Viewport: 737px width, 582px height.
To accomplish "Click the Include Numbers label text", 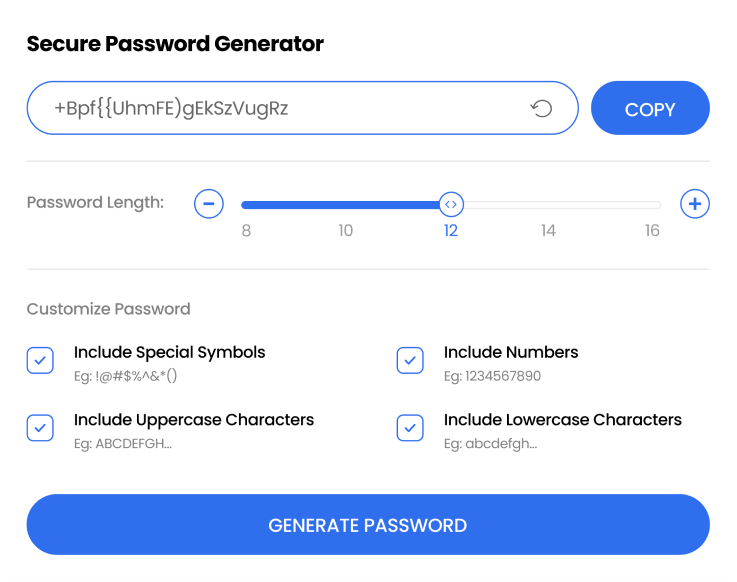I will coord(511,352).
